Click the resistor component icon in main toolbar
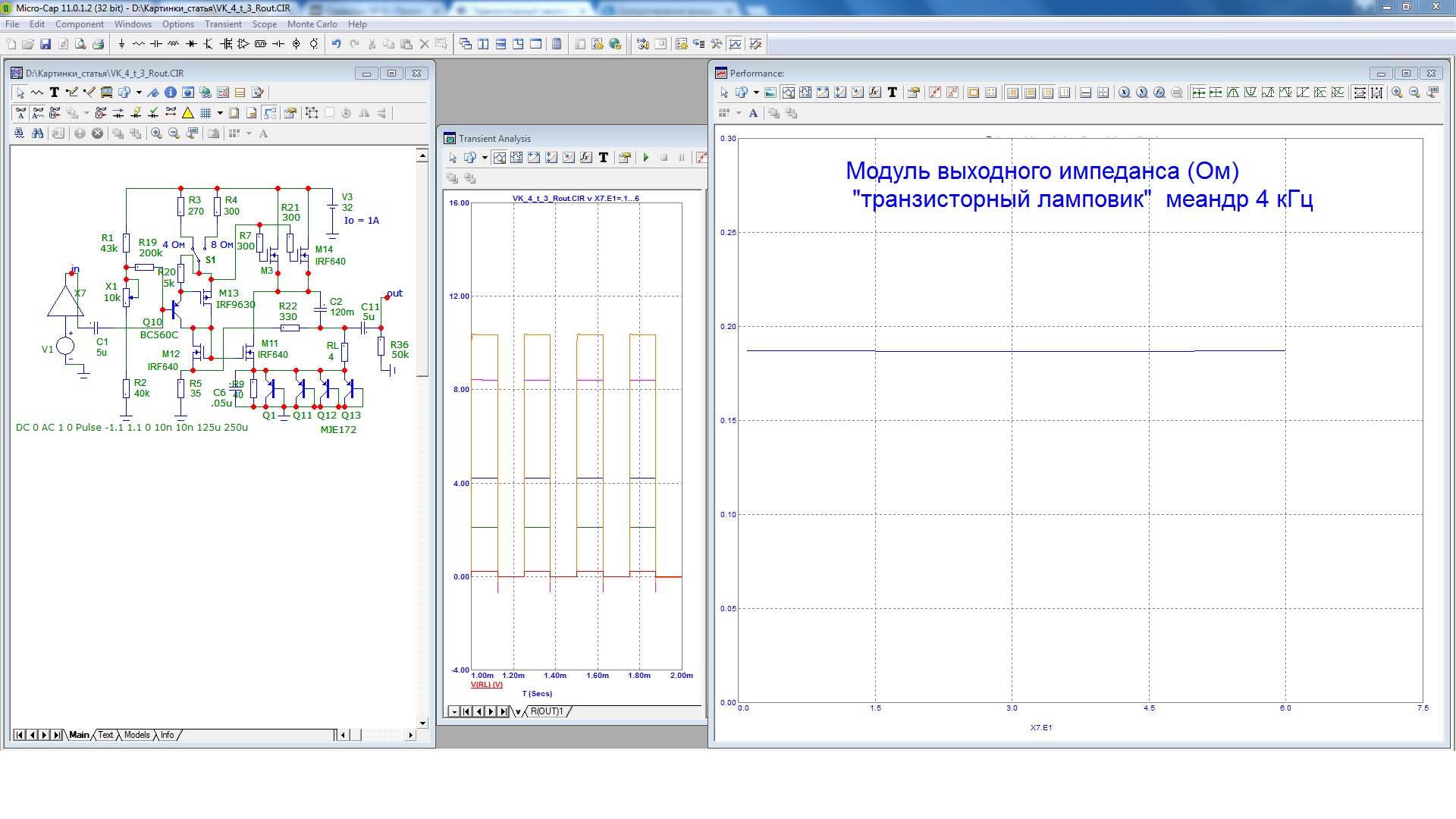This screenshot has width=1456, height=819. pyautogui.click(x=139, y=44)
